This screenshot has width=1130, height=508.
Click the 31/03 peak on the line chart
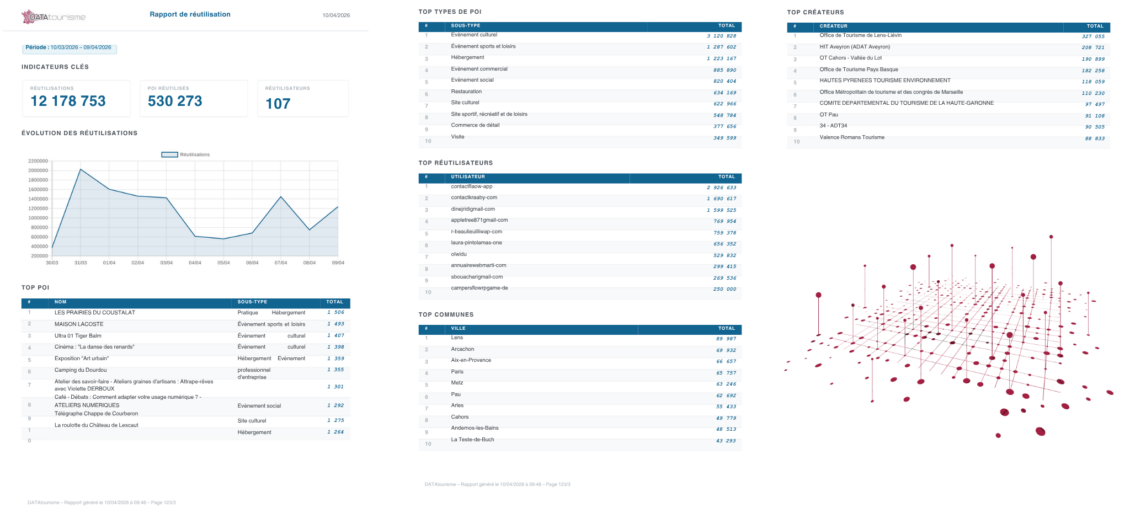pos(81,169)
